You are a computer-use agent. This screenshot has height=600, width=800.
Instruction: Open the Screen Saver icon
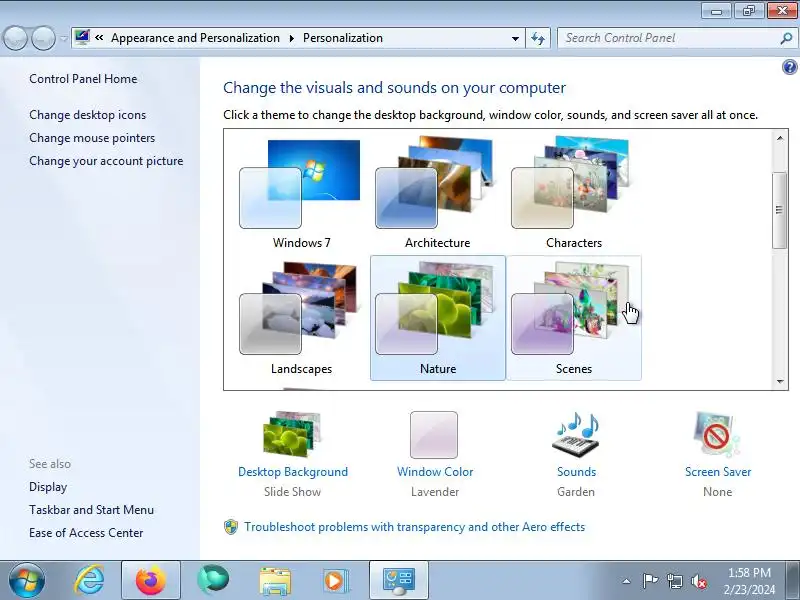[716, 434]
